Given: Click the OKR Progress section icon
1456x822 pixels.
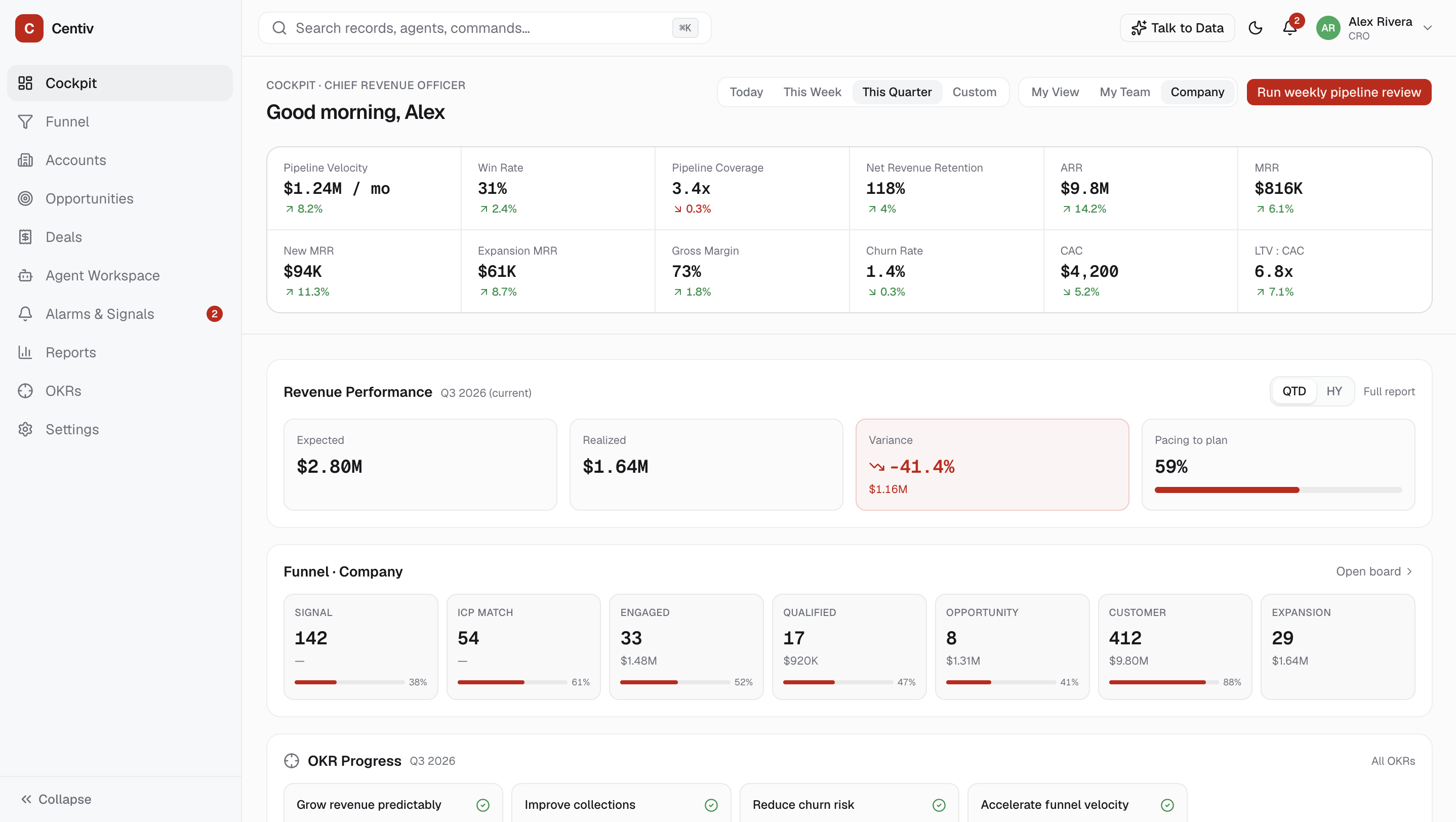Looking at the screenshot, I should click(292, 760).
